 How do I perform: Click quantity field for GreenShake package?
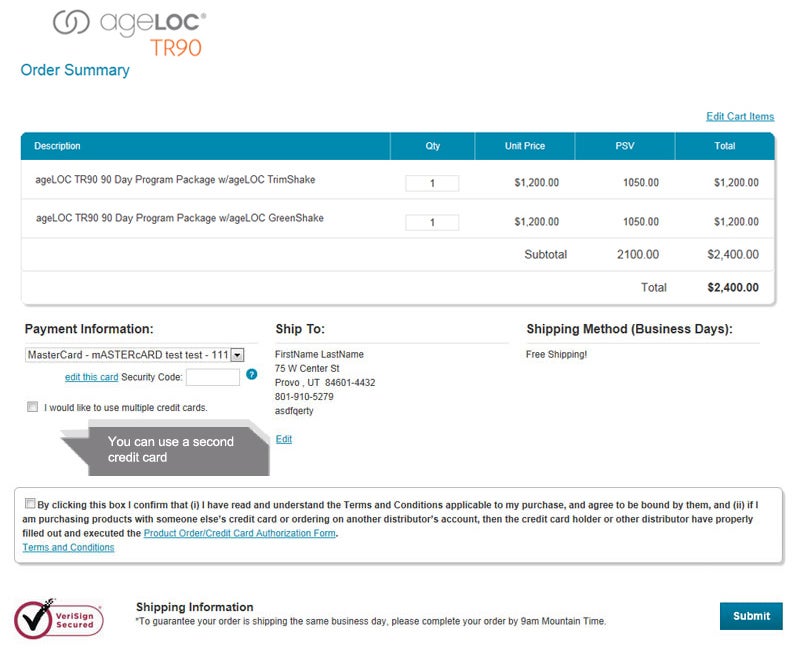click(x=432, y=222)
